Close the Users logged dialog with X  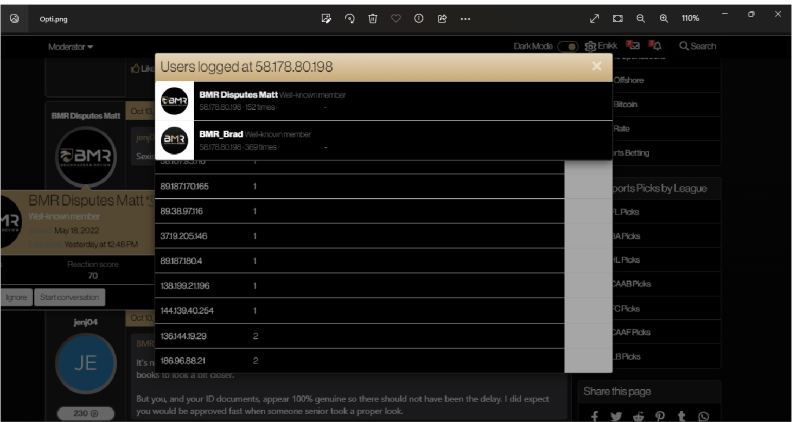(x=597, y=66)
